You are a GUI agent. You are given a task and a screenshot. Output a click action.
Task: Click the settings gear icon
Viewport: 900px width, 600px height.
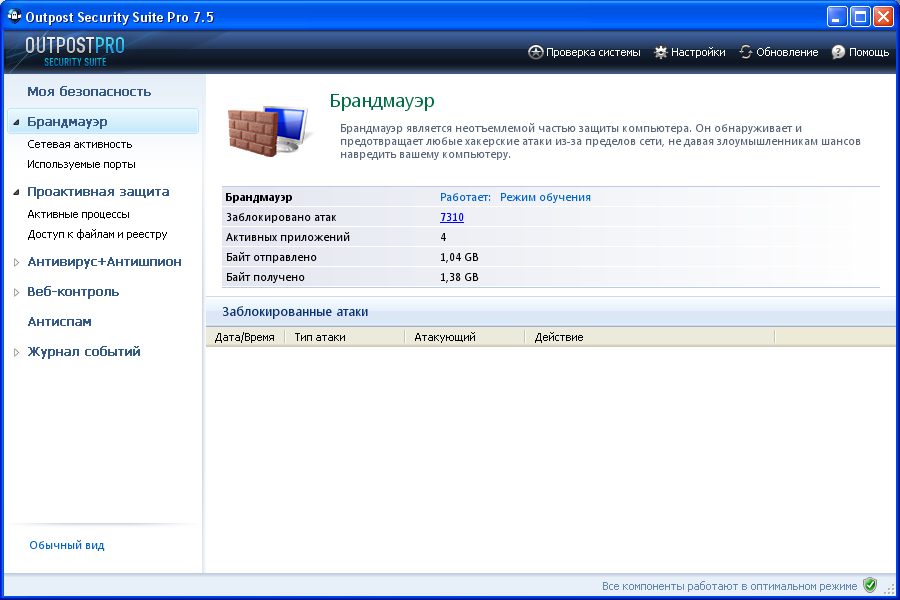point(661,52)
